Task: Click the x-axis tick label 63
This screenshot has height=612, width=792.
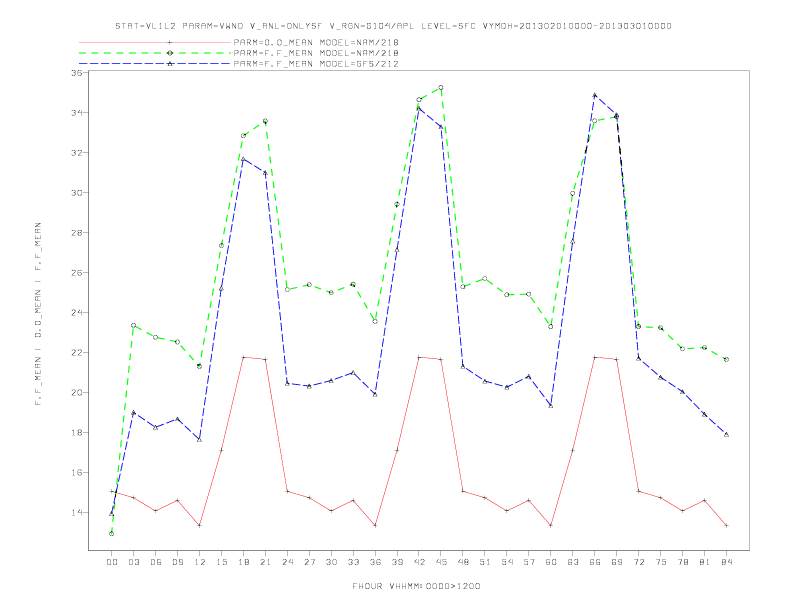Action: (x=573, y=562)
